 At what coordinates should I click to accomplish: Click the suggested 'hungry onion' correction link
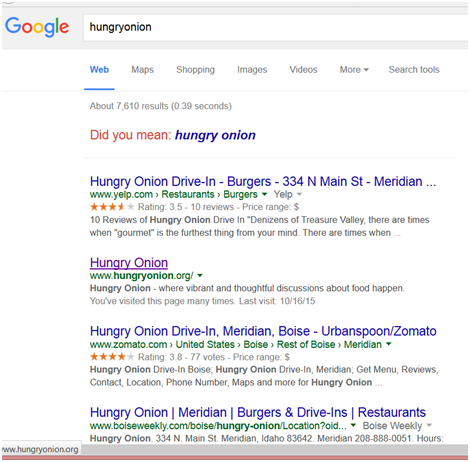215,135
